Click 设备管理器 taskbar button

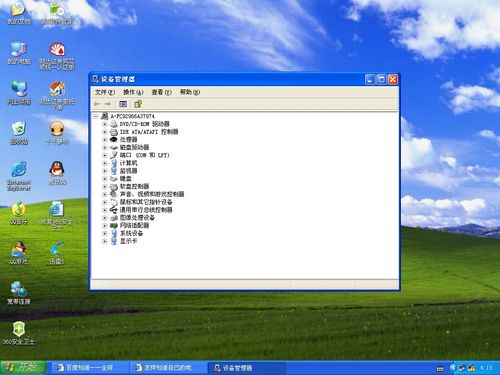pos(247,368)
